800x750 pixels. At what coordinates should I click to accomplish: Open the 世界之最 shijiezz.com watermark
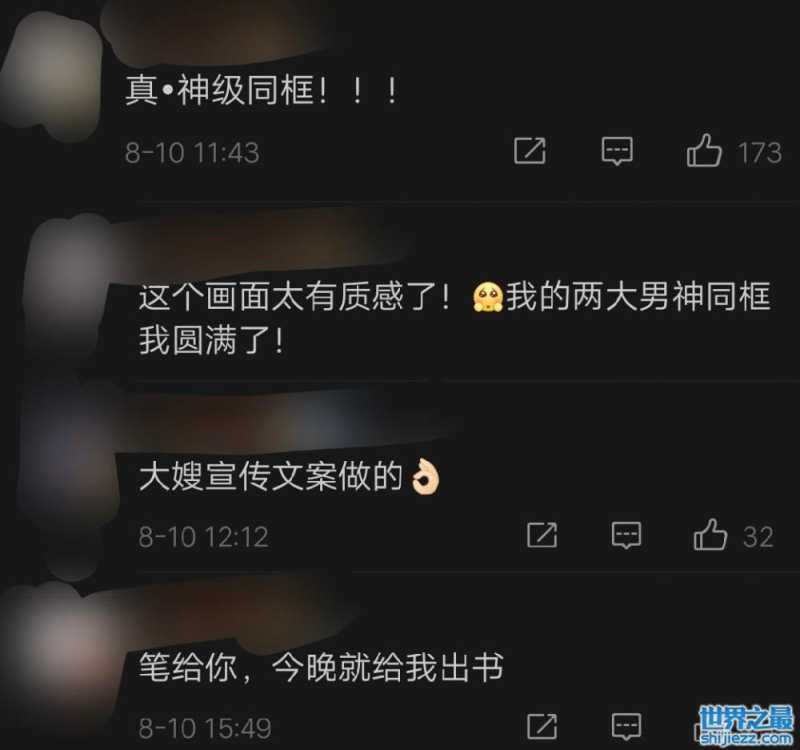click(x=746, y=724)
